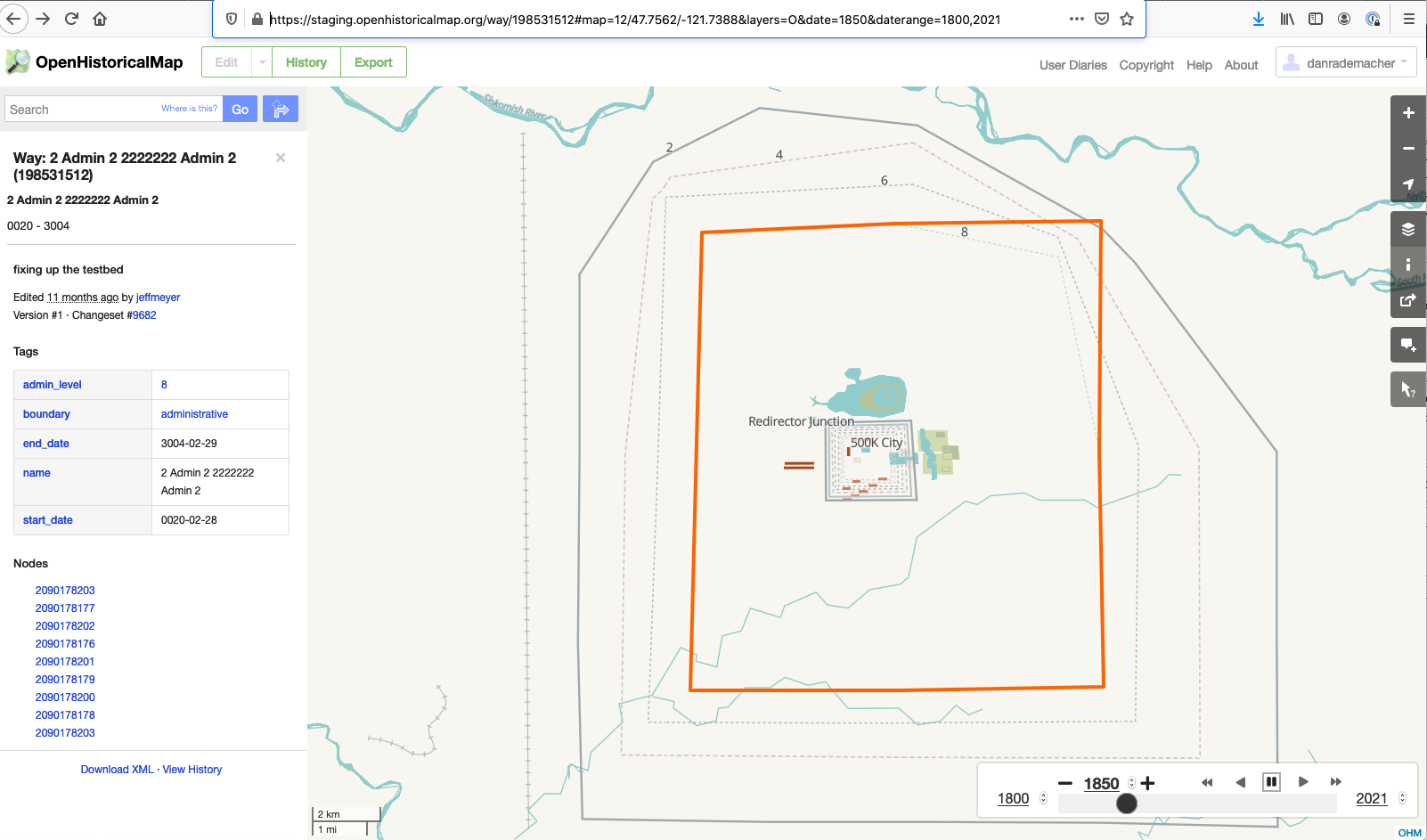Viewport: 1427px width, 840px height.
Task: Open changeset #9682 link
Action: tap(143, 314)
